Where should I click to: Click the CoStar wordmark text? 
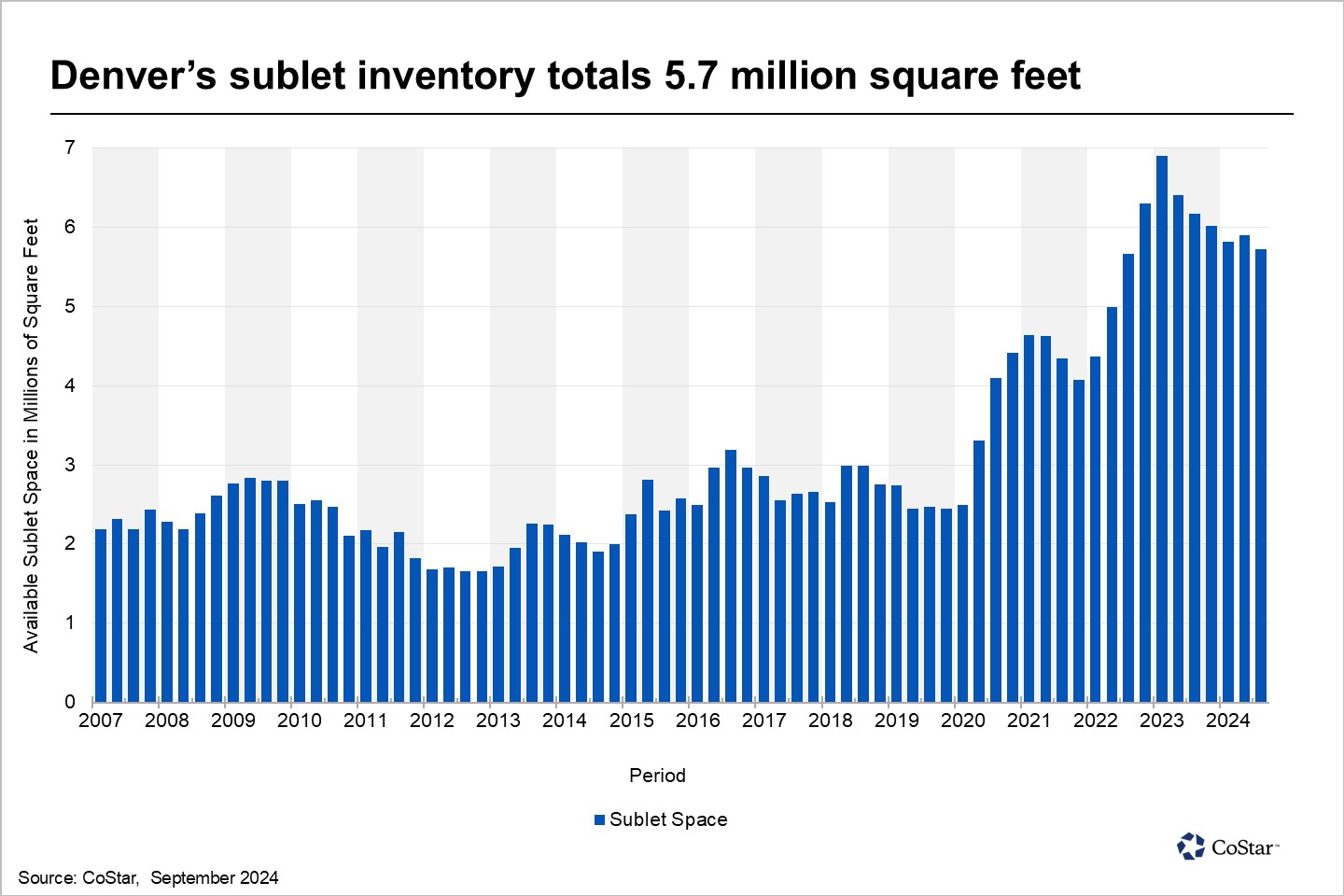tap(1243, 847)
